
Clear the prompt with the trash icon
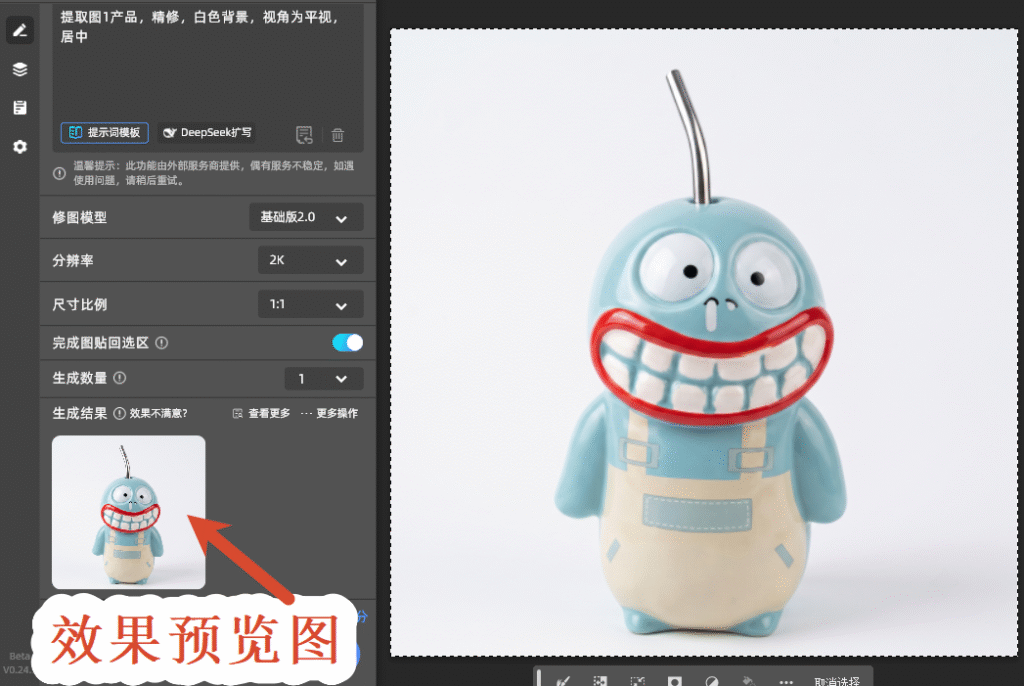pyautogui.click(x=338, y=135)
